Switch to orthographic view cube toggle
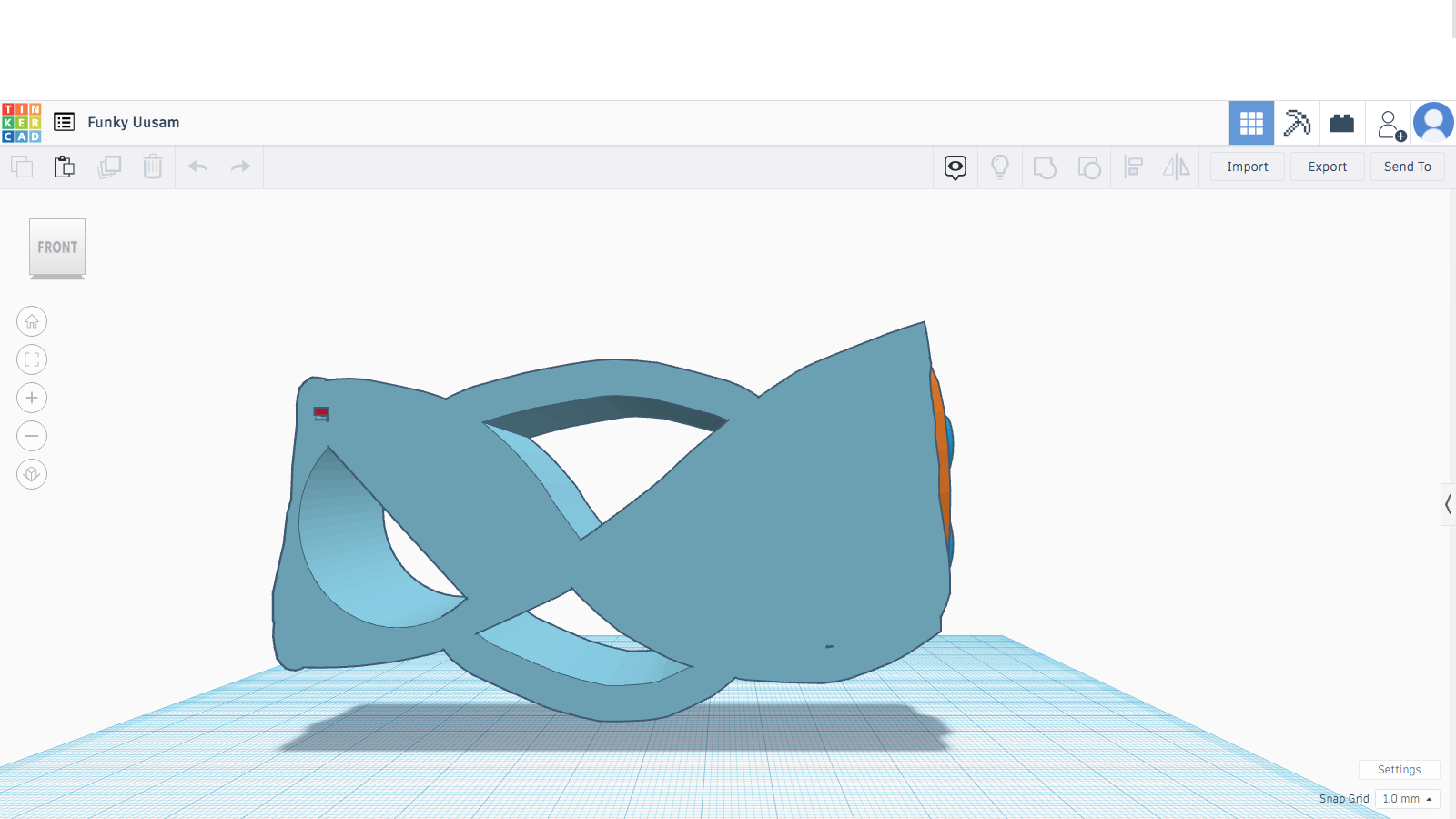 coord(32,474)
